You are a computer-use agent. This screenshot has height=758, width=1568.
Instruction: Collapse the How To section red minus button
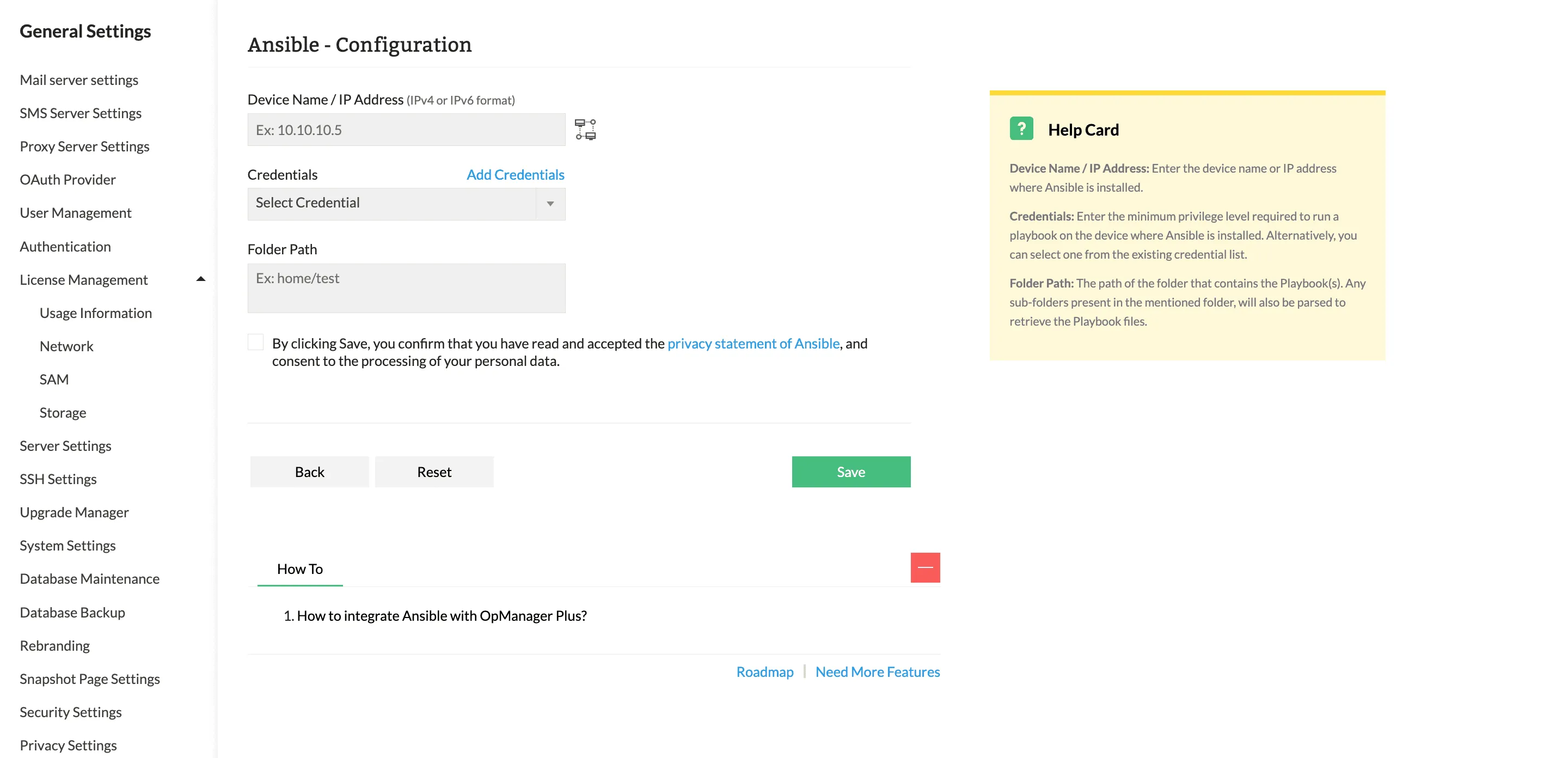point(924,567)
